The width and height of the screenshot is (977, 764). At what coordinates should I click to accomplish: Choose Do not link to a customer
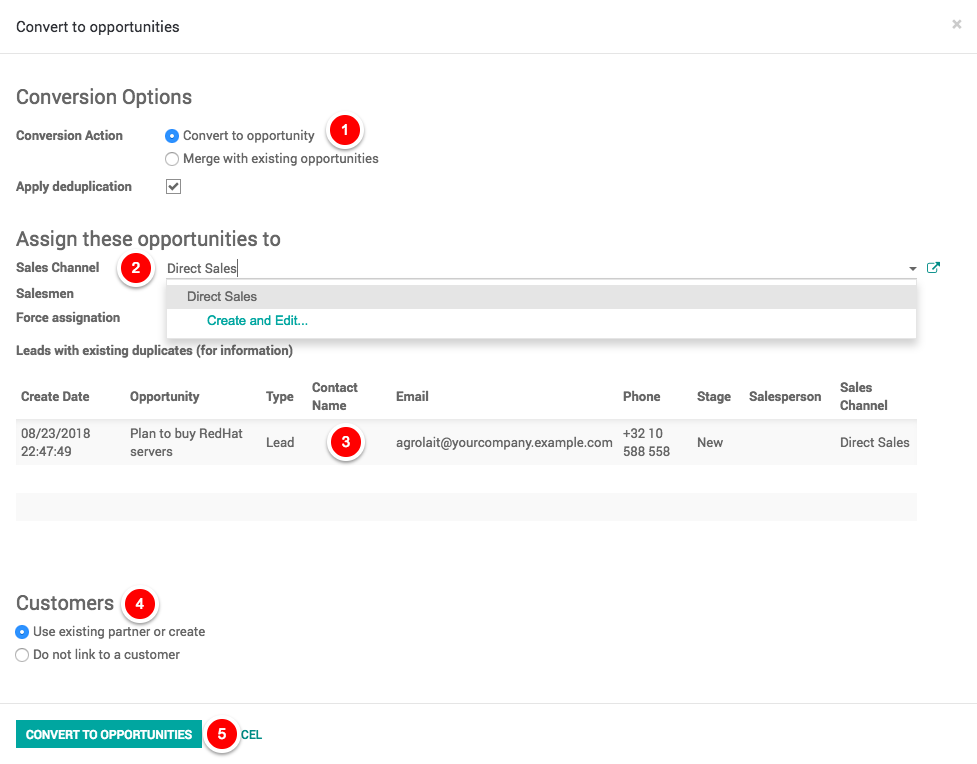pyautogui.click(x=22, y=655)
